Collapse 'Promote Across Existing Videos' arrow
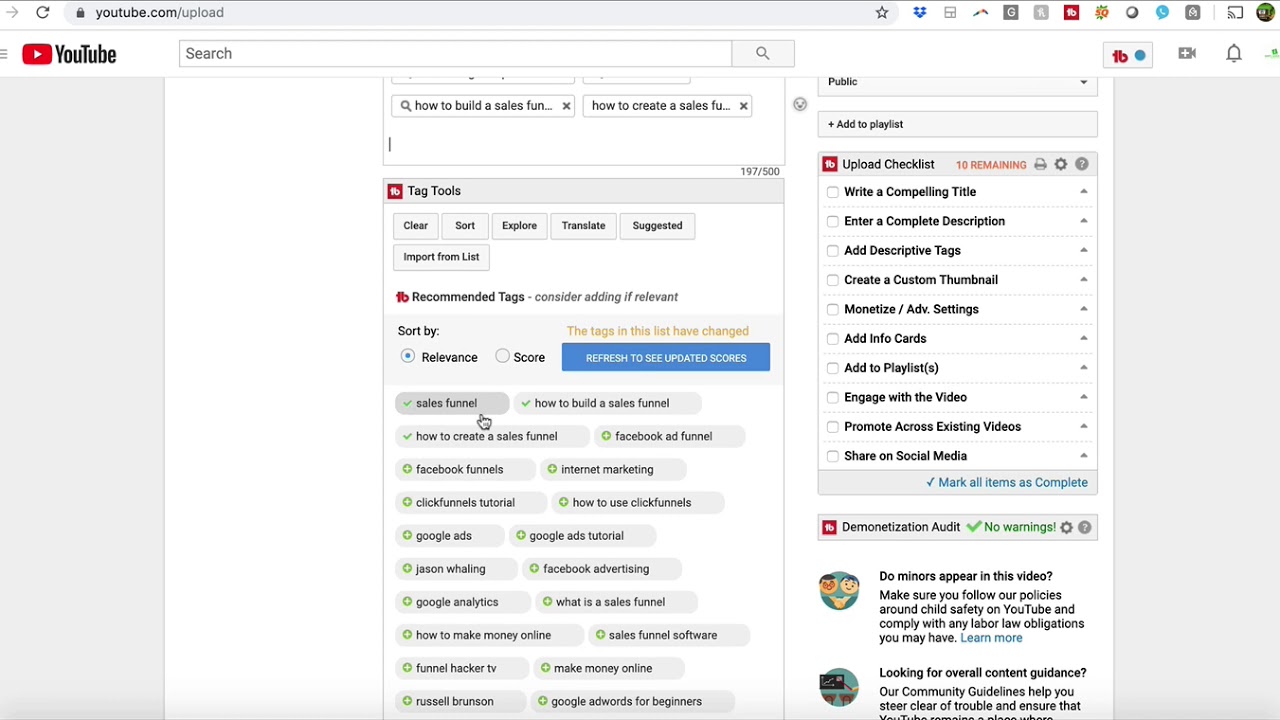1280x720 pixels. click(1083, 426)
